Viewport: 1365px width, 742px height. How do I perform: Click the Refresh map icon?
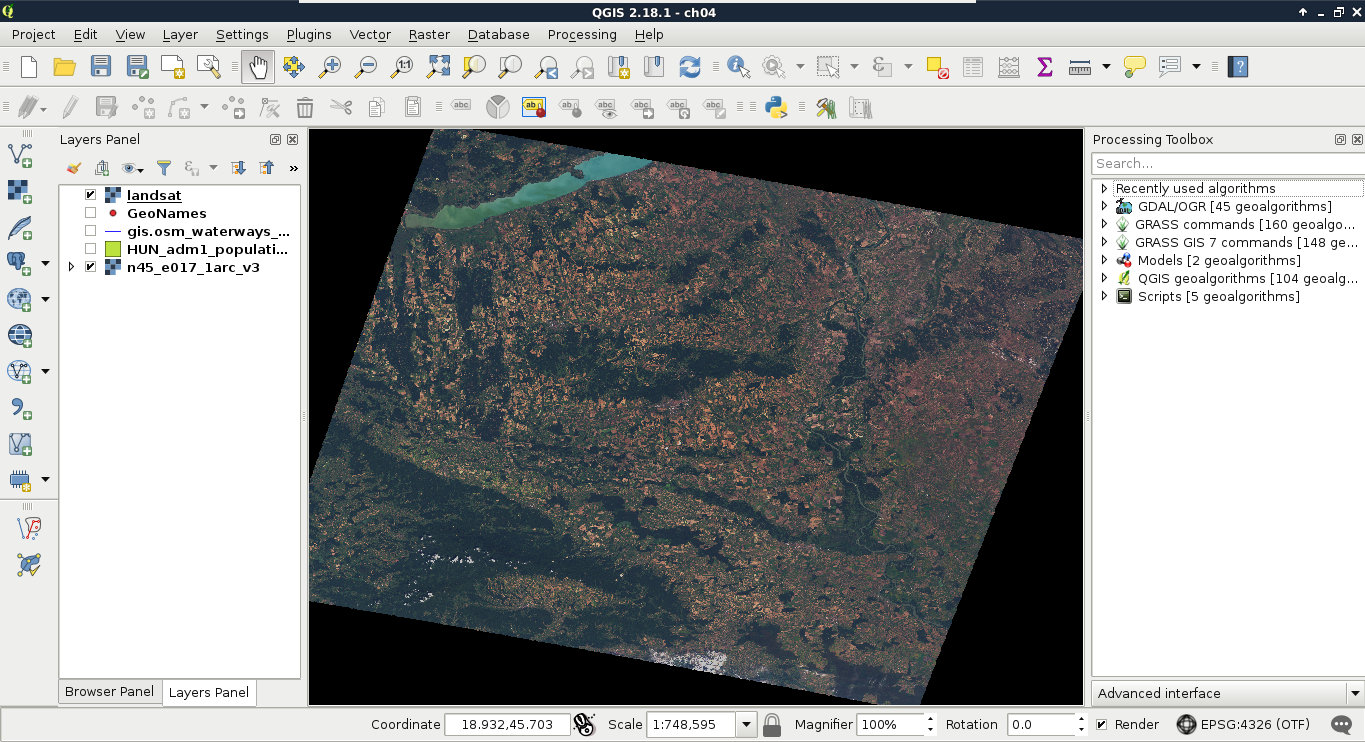coord(689,67)
